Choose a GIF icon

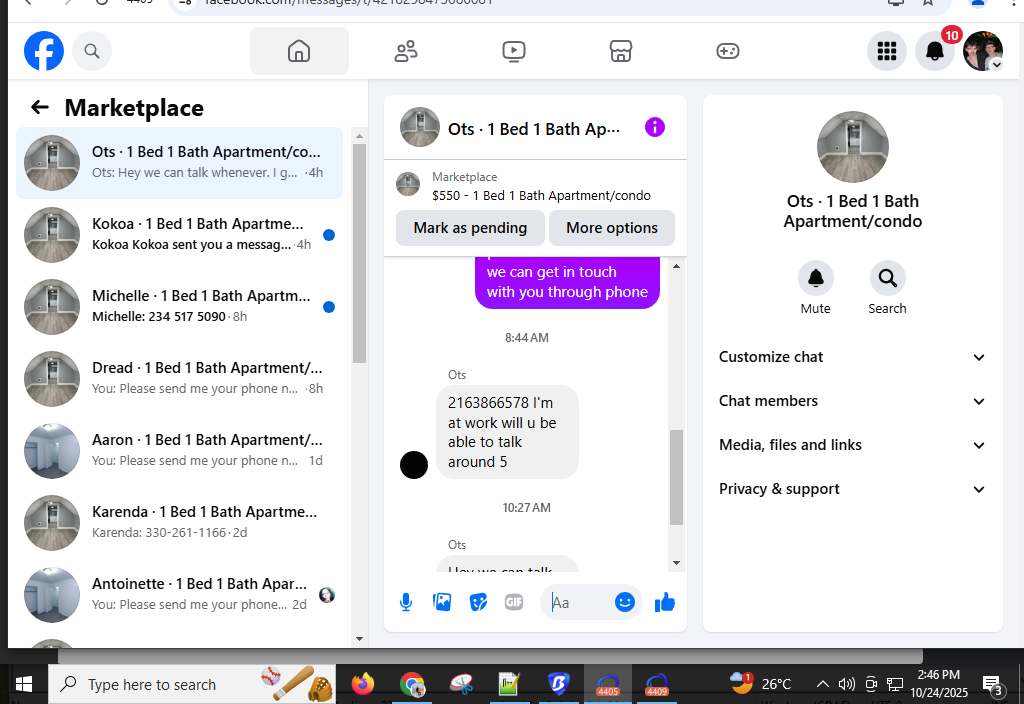coord(514,602)
